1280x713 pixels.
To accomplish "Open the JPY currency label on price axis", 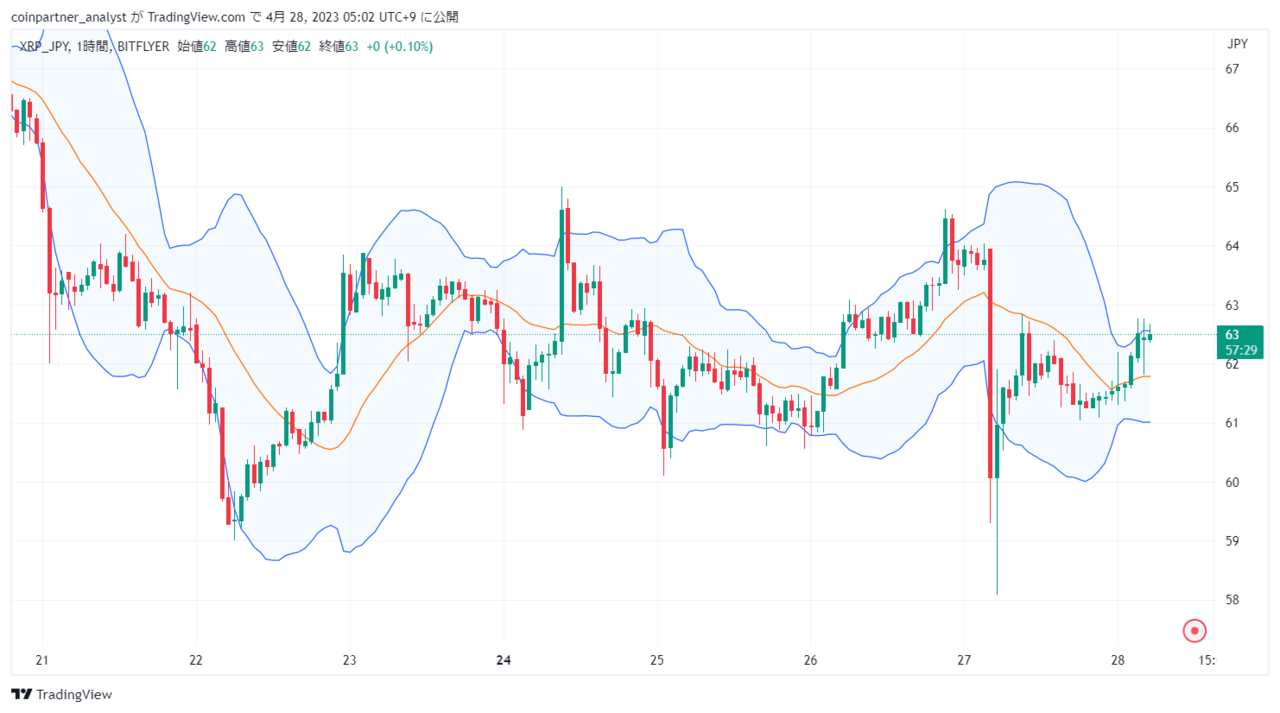I will [x=1237, y=44].
